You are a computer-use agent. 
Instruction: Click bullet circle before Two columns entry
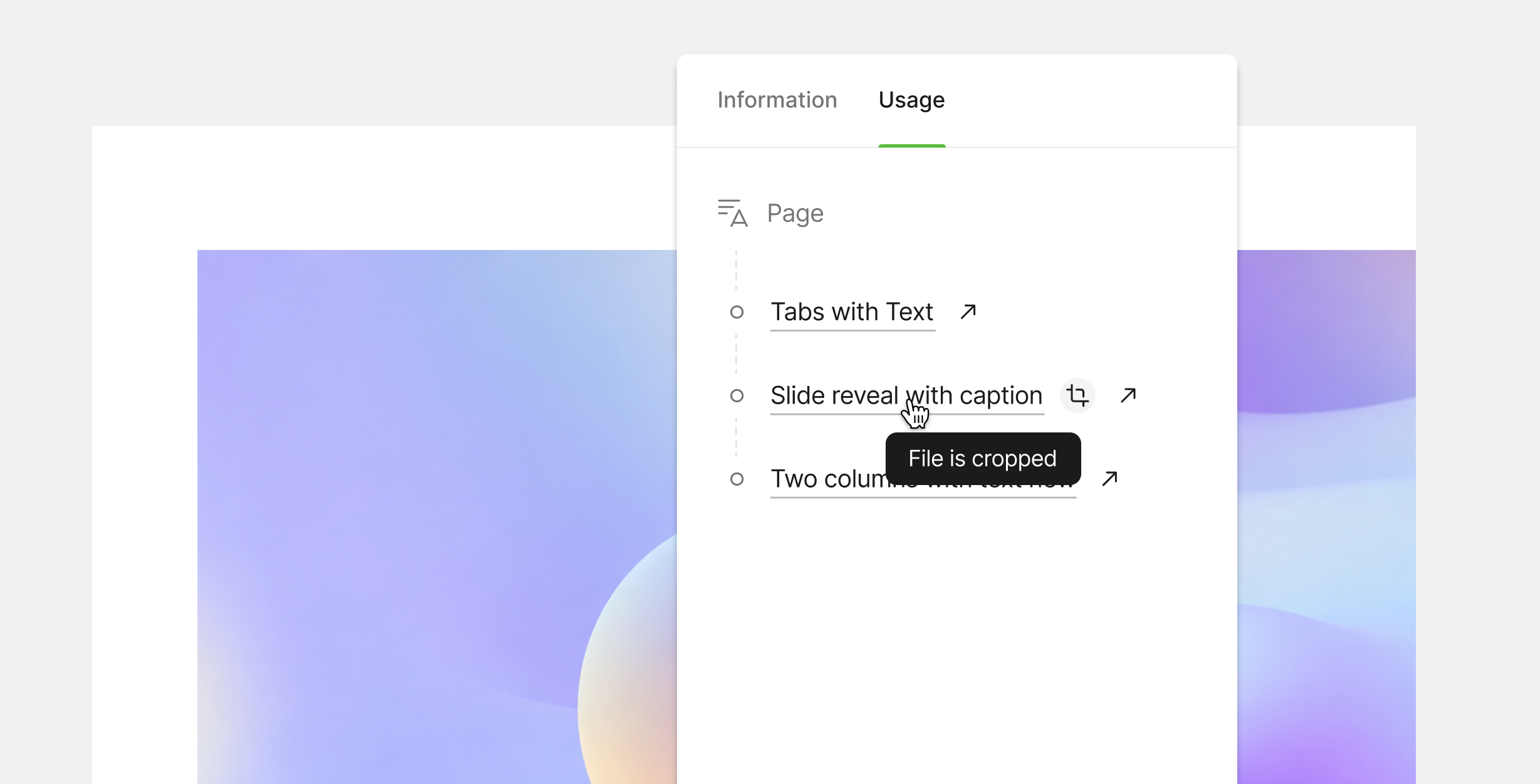(x=737, y=479)
